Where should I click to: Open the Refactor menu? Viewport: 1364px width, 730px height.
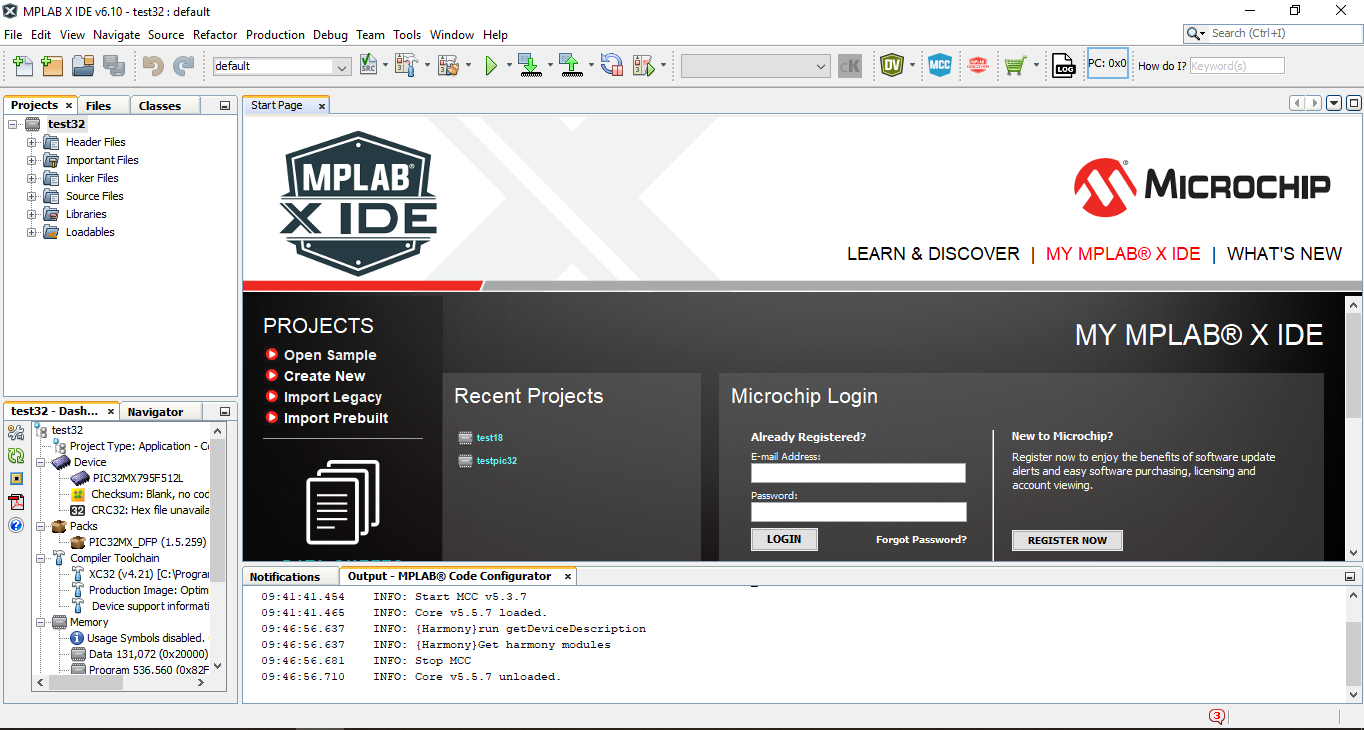click(215, 35)
